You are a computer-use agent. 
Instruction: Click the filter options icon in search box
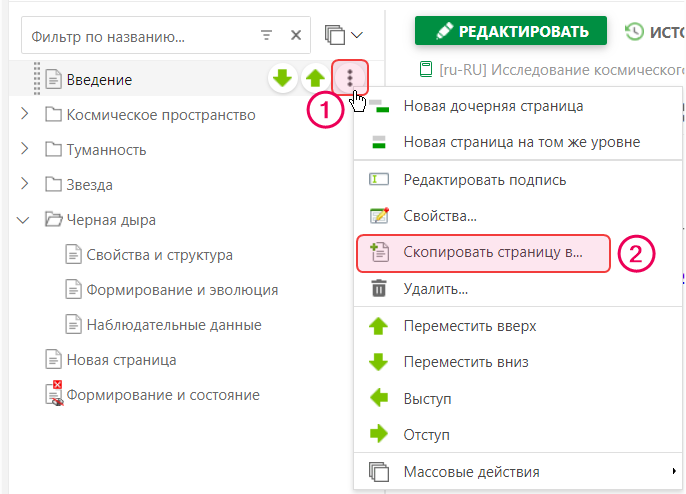tap(266, 36)
